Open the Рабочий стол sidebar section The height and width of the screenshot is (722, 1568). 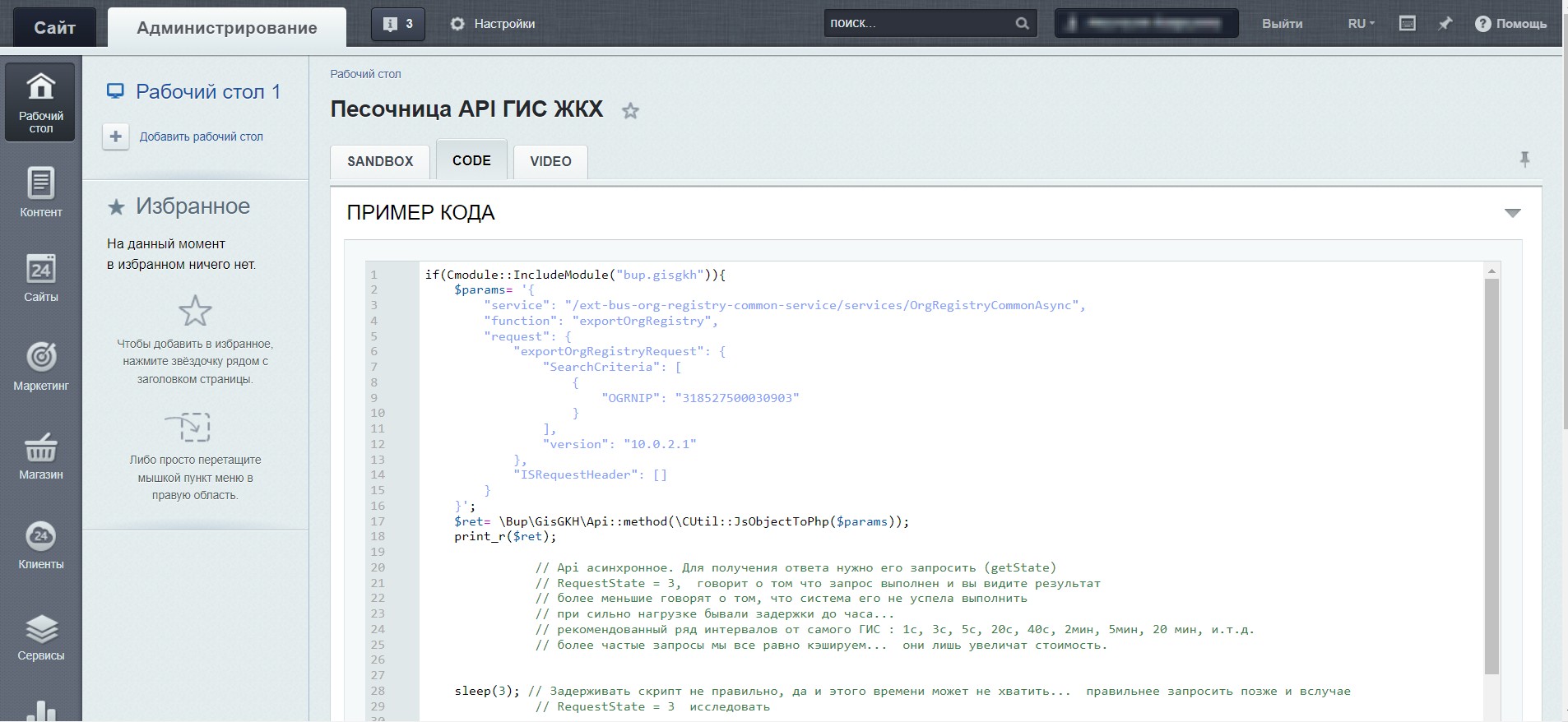click(x=40, y=103)
